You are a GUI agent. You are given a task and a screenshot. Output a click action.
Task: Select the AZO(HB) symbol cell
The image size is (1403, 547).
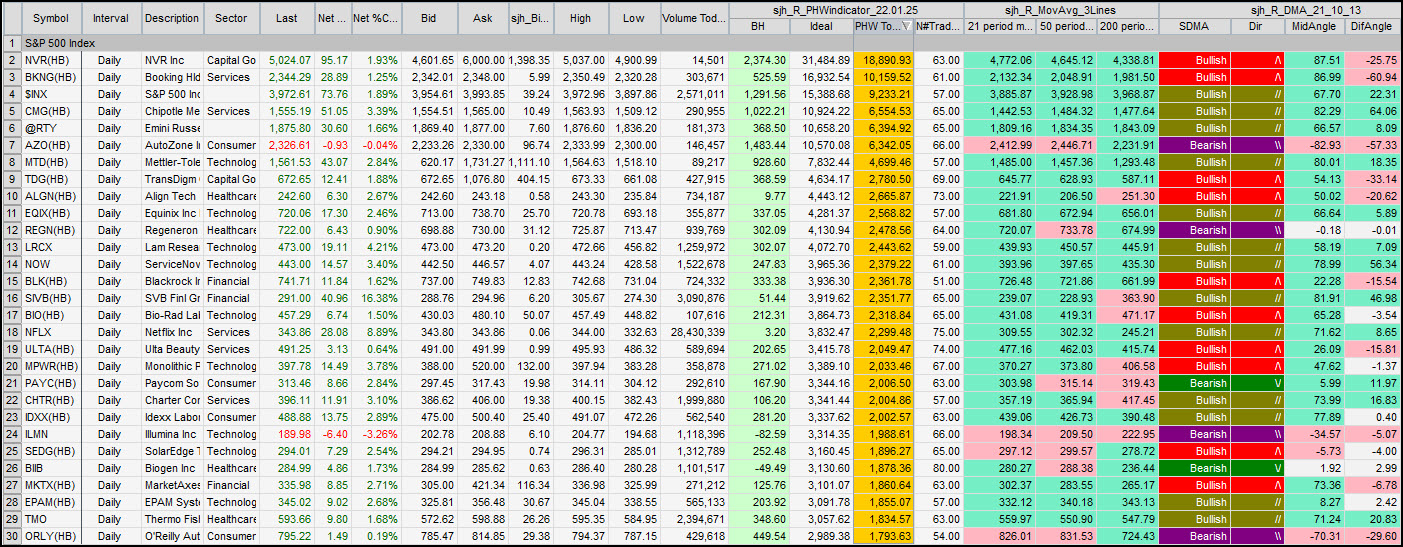point(50,145)
